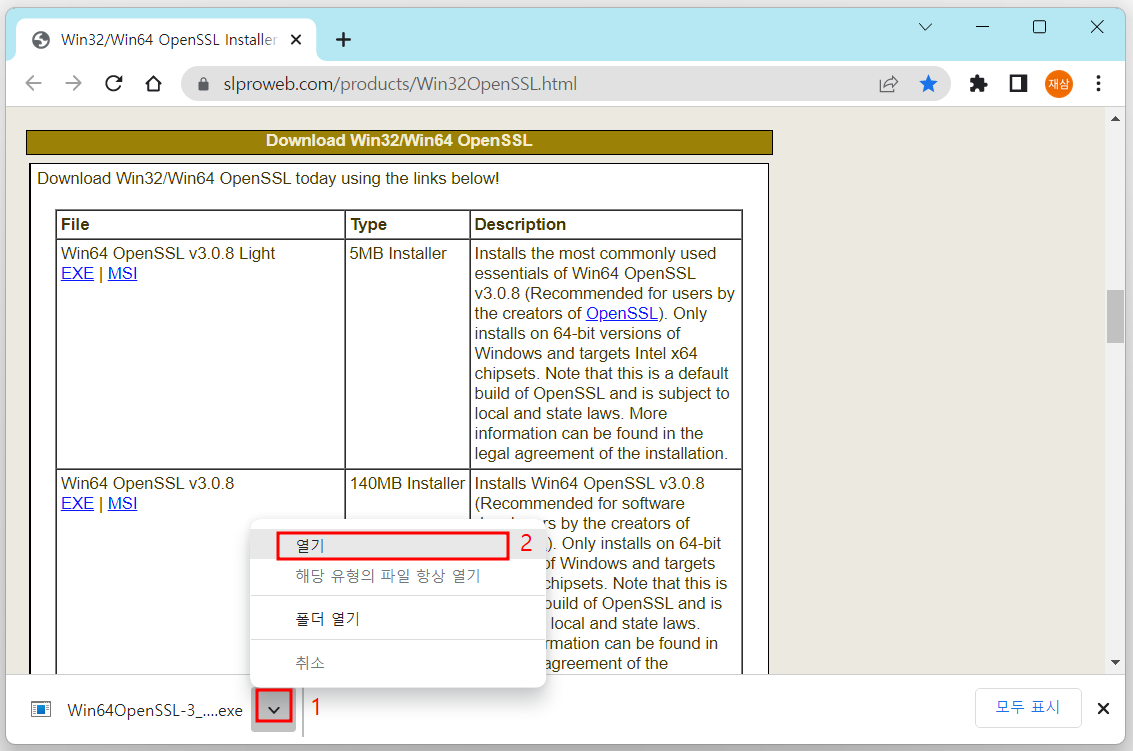Viewport: 1133px width, 751px height.
Task: Reload the OpenSSL download page
Action: tap(113, 84)
